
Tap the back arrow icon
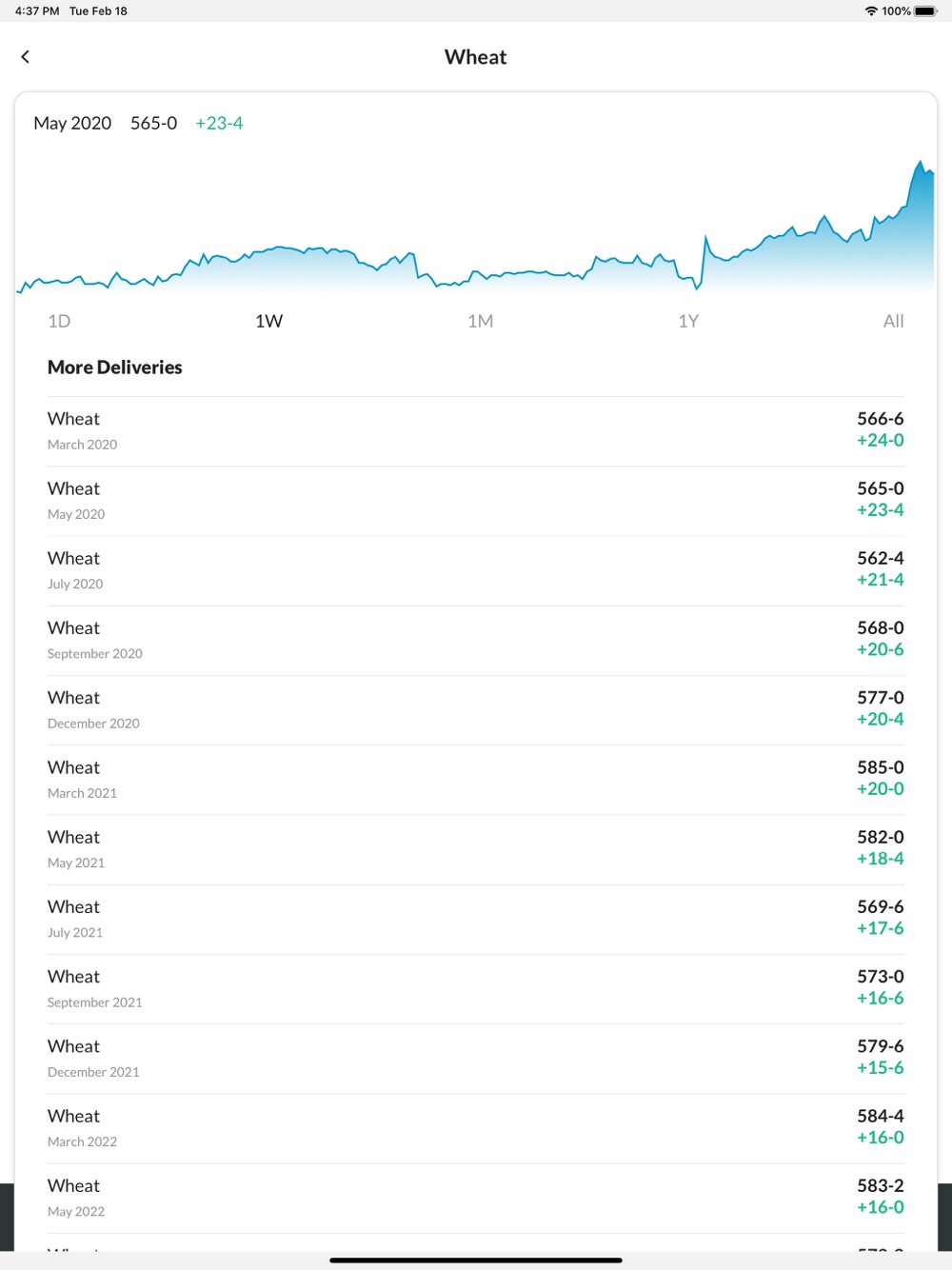(x=26, y=57)
